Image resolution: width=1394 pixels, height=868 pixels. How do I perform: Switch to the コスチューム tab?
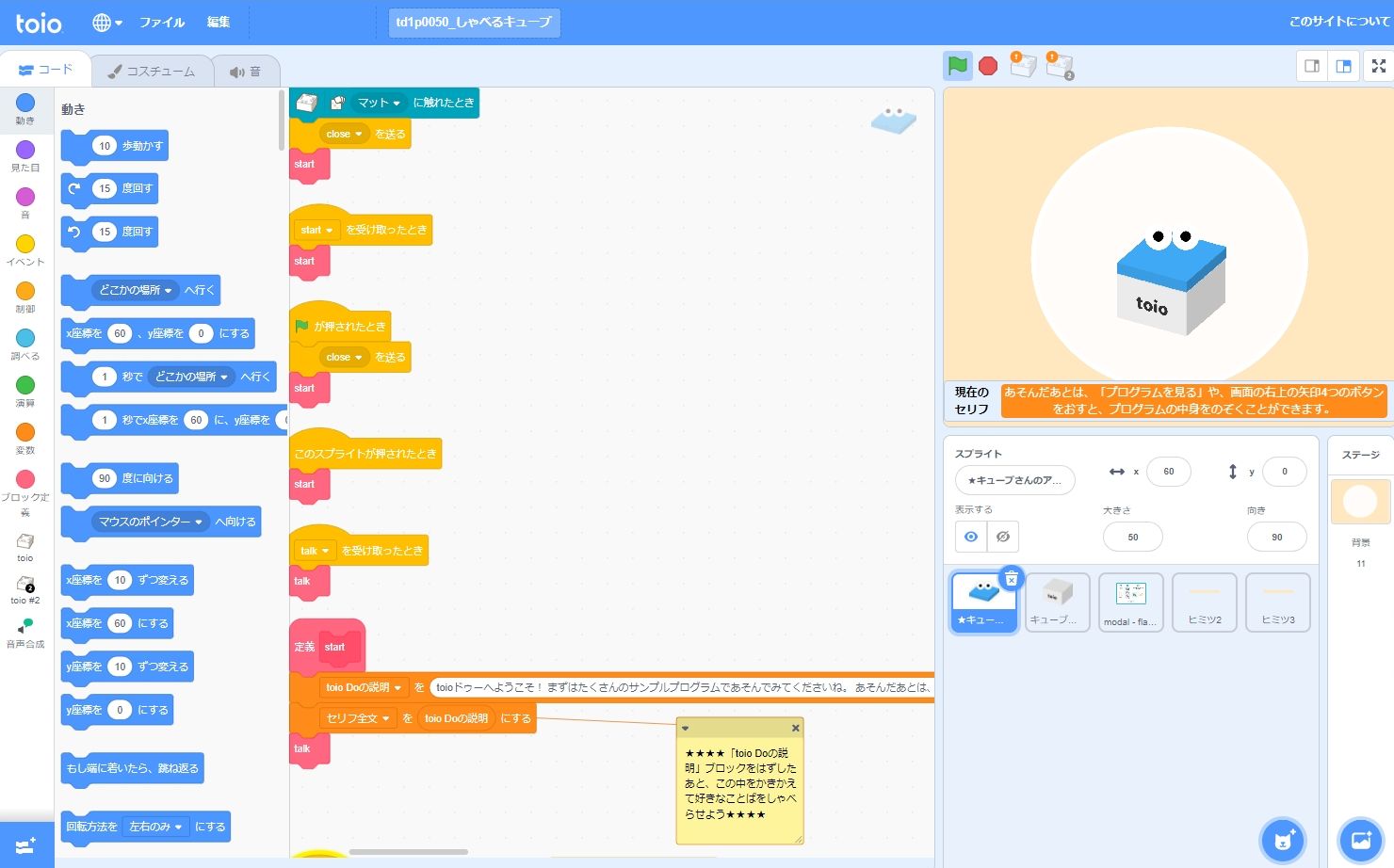click(152, 71)
